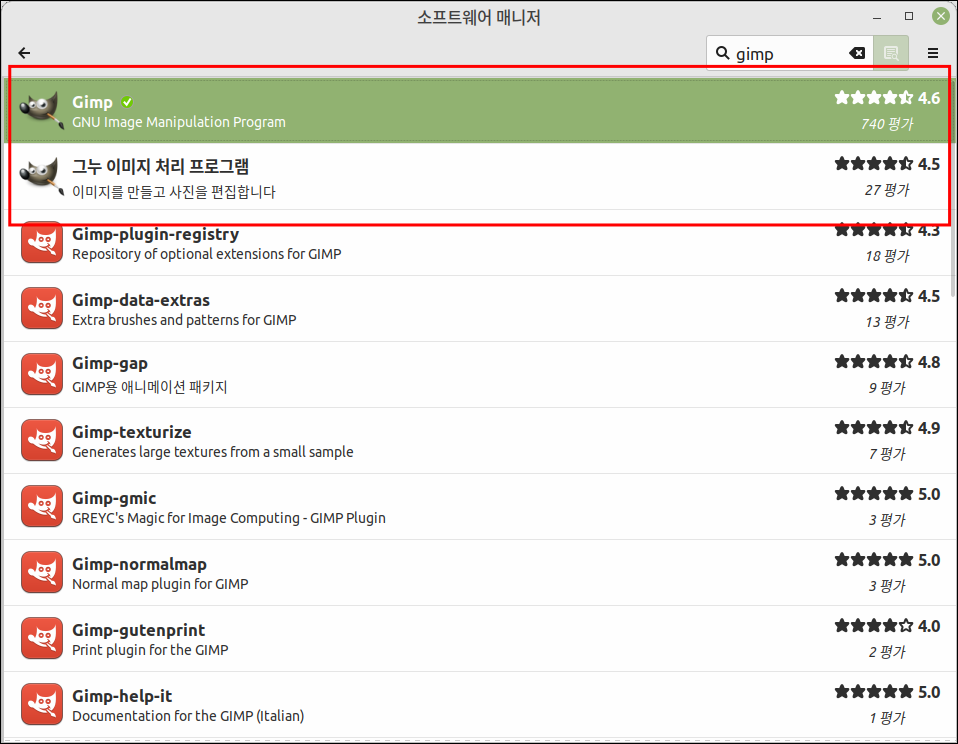Click 'GIMP용 애니메이션 패키지' description
The image size is (958, 744).
150,387
